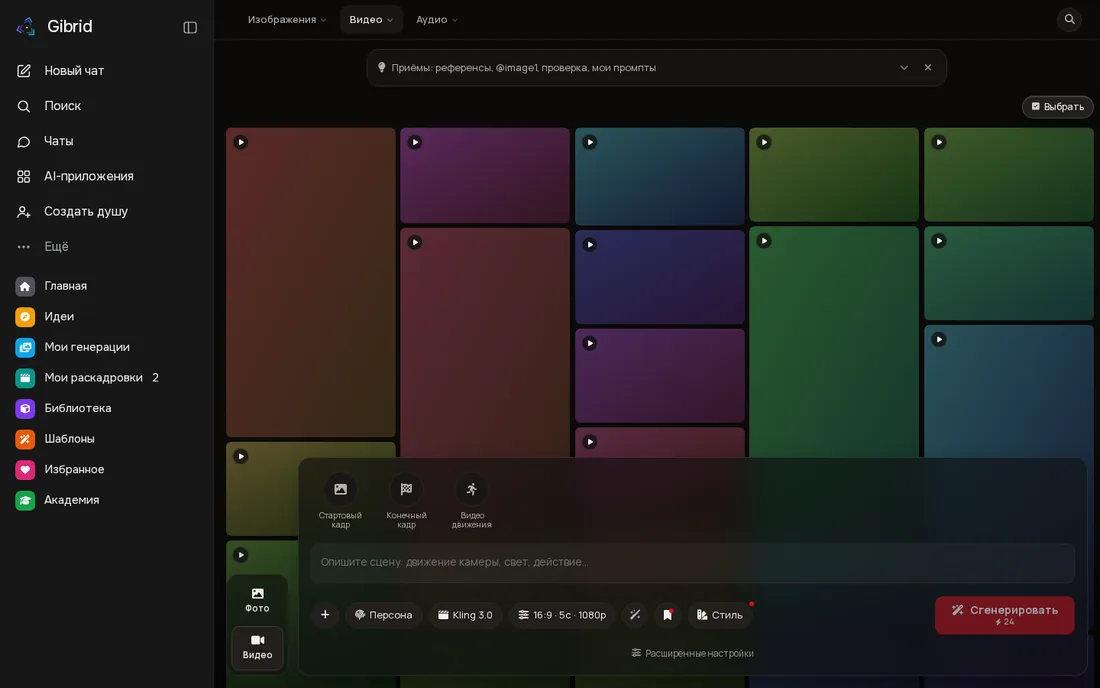
Task: Expand Расширенные настройки
Action: click(692, 653)
